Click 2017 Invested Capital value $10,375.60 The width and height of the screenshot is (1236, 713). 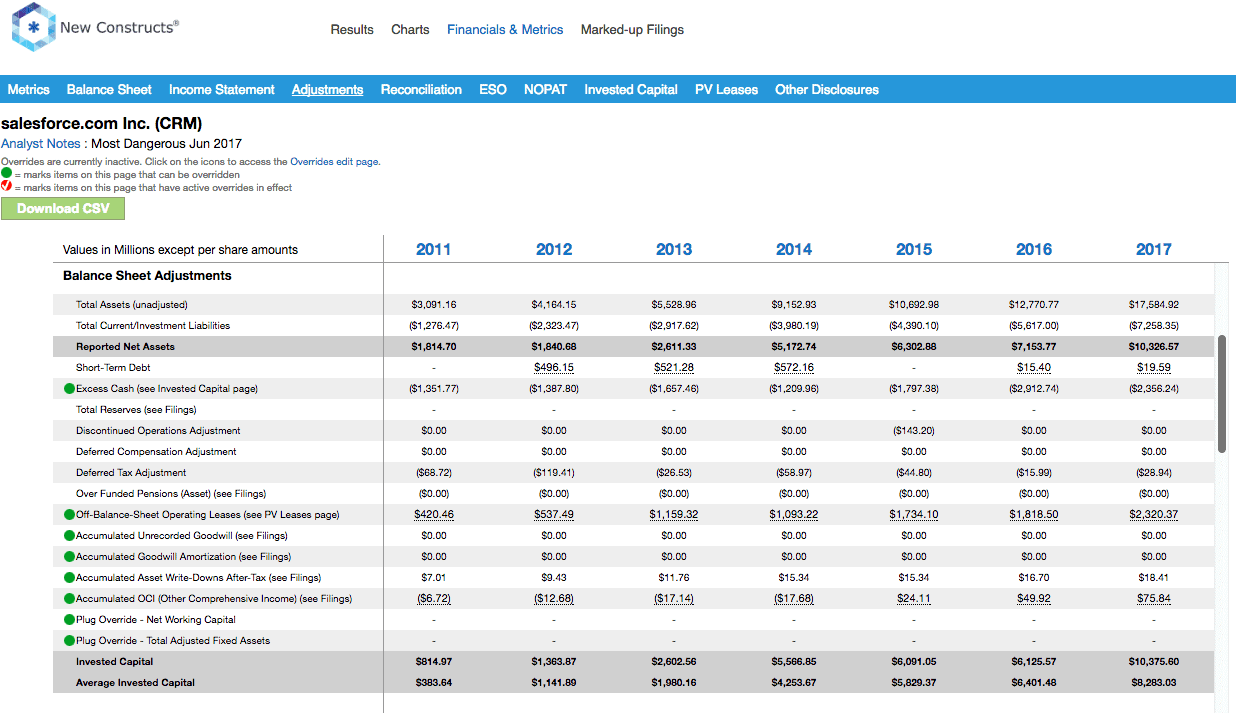point(1154,662)
